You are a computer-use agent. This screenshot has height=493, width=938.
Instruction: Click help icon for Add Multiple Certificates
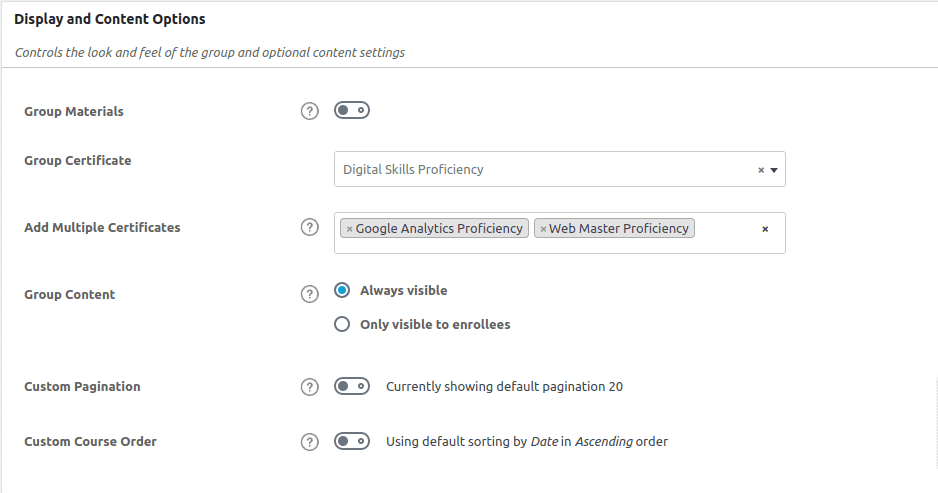(x=310, y=227)
